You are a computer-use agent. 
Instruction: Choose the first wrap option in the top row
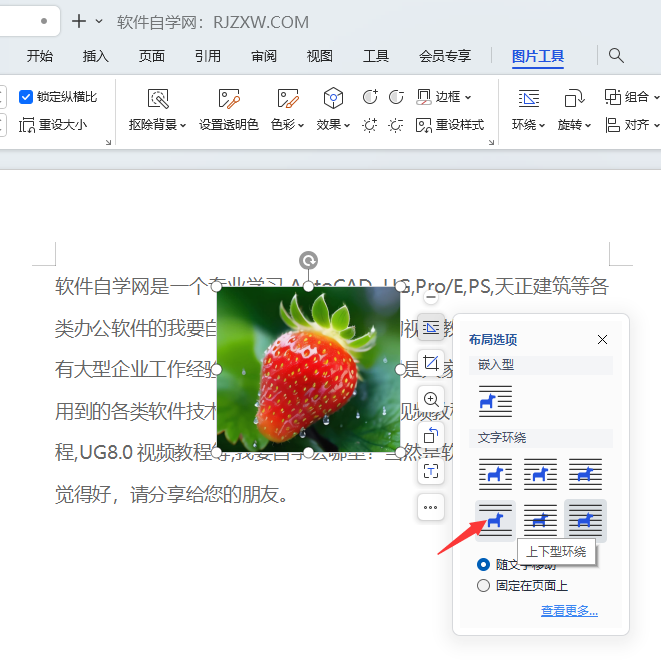(495, 474)
